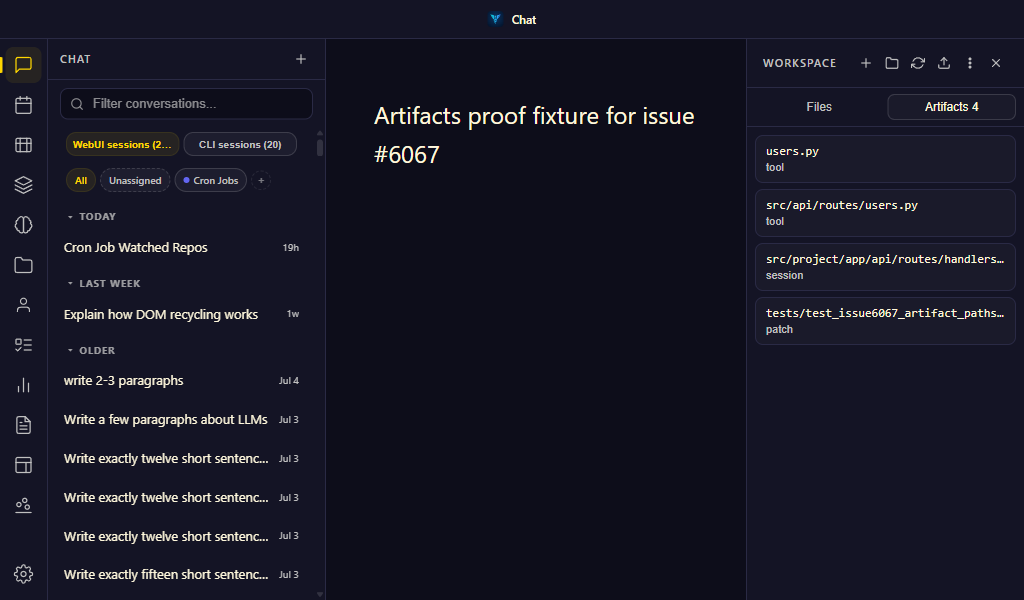Collapse the TODAY conversation group

click(92, 217)
